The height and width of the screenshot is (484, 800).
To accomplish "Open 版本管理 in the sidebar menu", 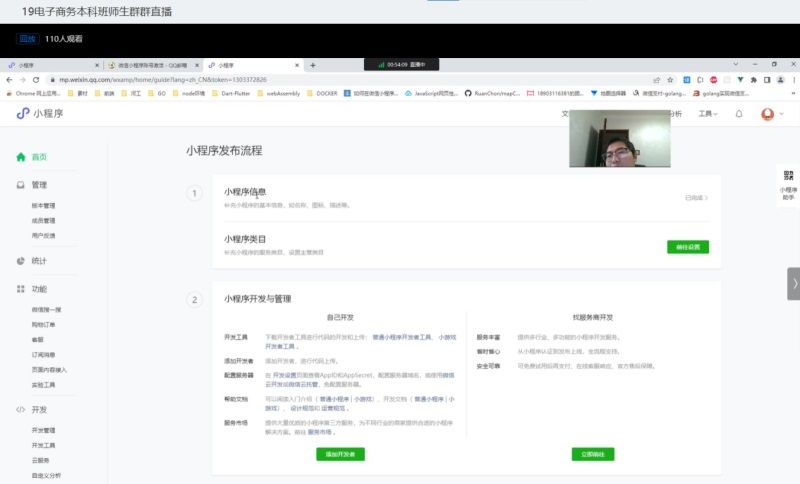I will (43, 206).
